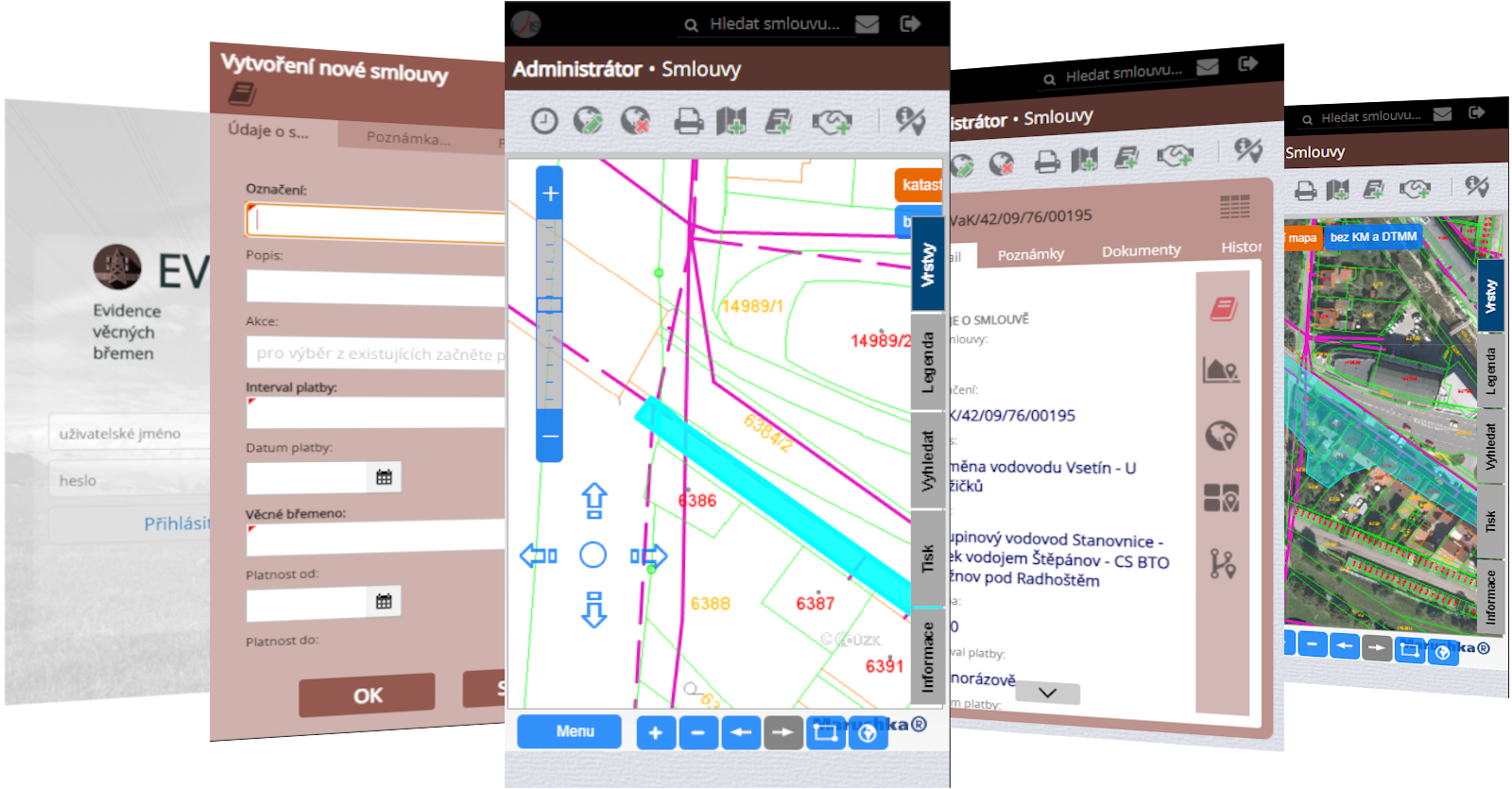Screen dimensions: 1512x789
Task: Open calendar picker for Platnost od
Action: [384, 601]
